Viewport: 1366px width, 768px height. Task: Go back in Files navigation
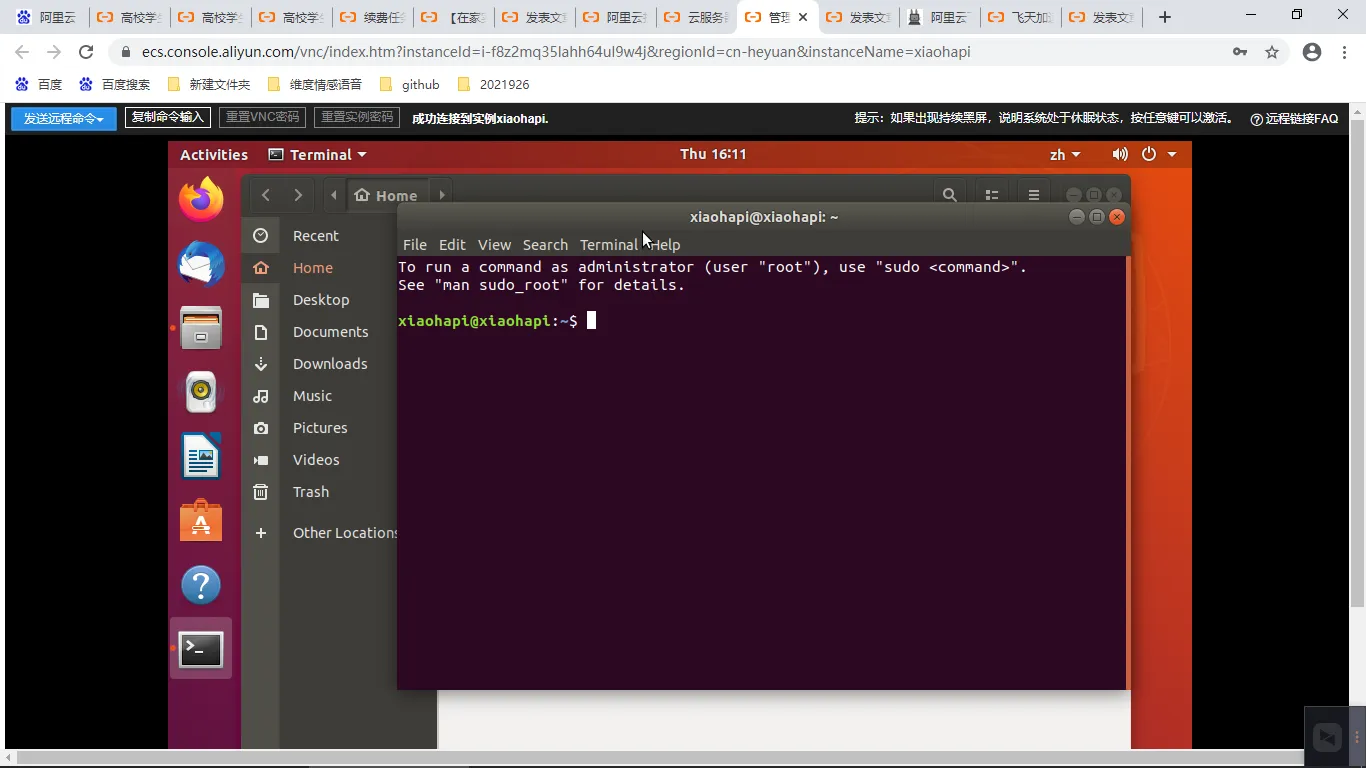(265, 195)
